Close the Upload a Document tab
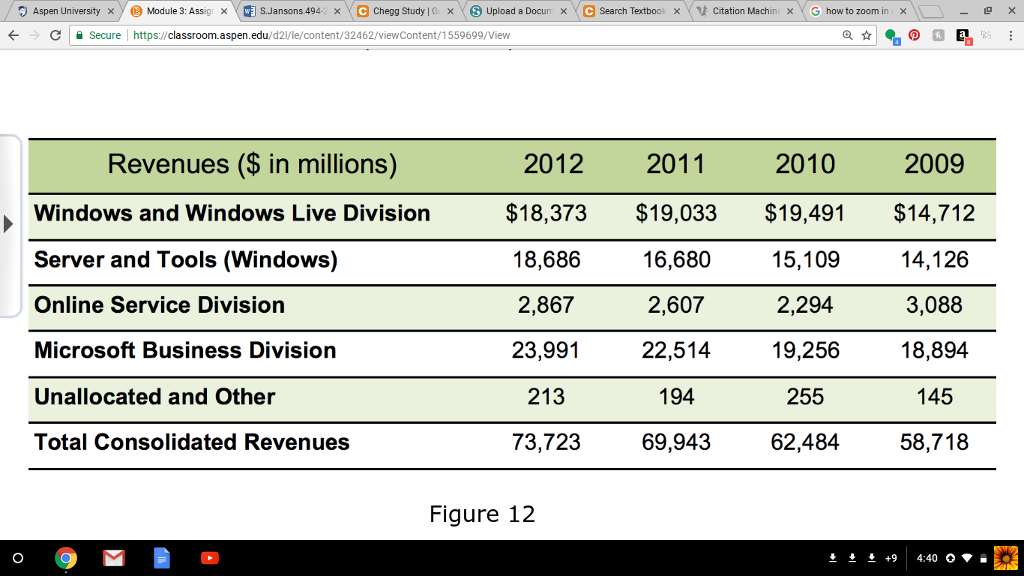 pos(564,11)
